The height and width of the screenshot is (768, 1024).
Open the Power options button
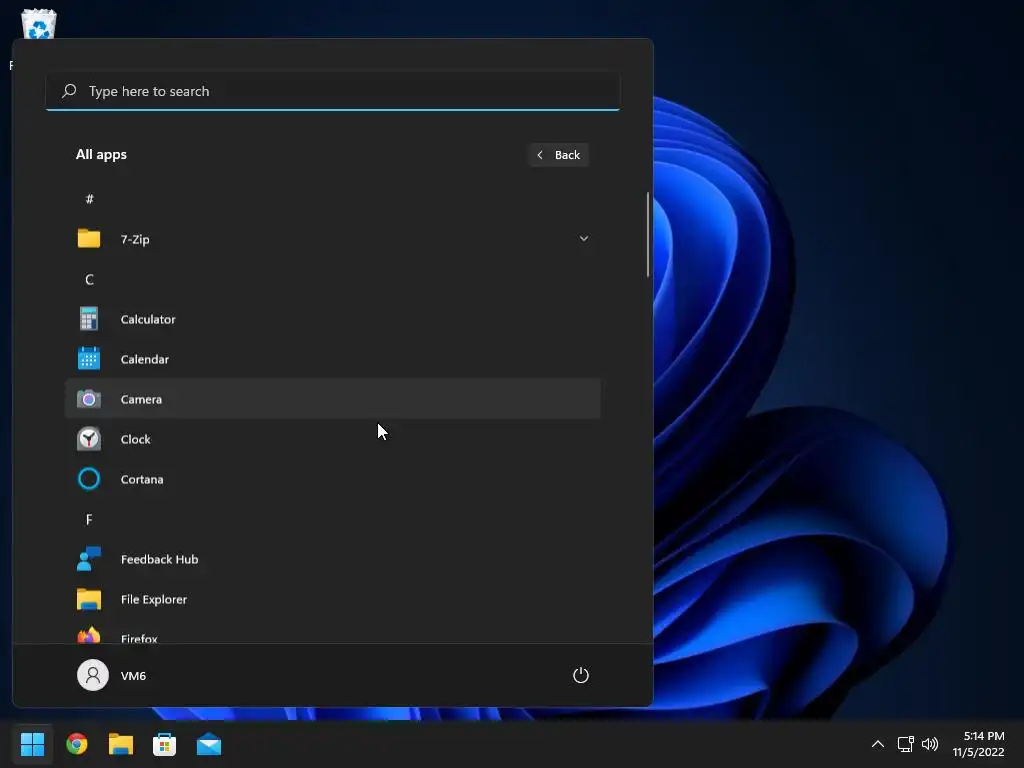tap(581, 675)
